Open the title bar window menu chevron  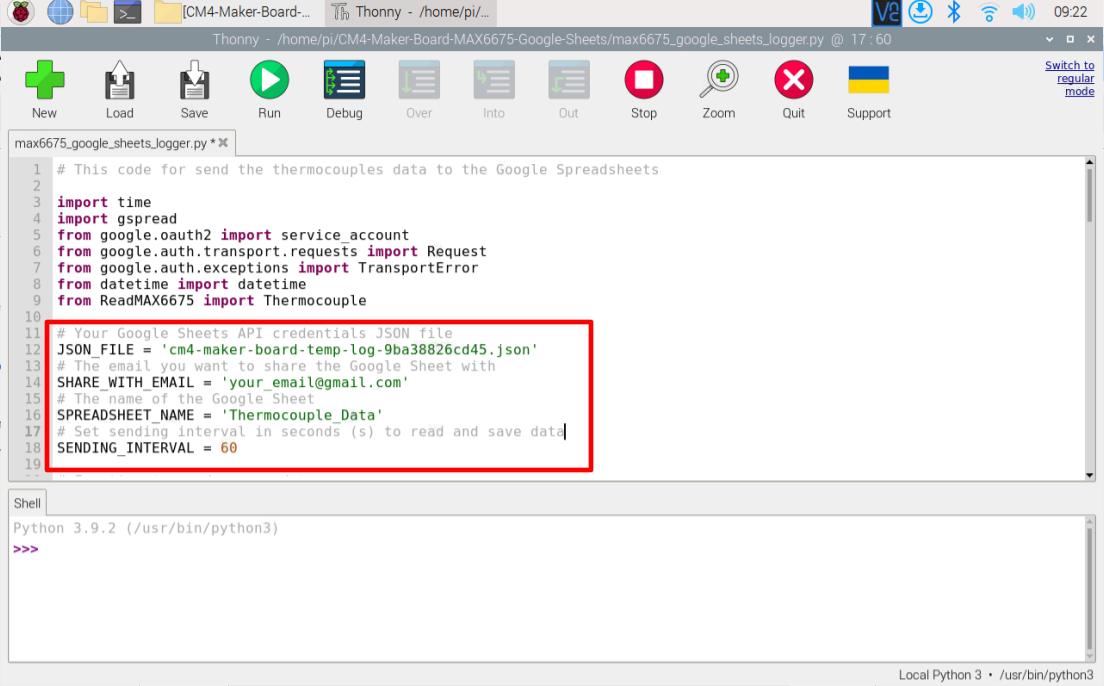(x=1048, y=37)
